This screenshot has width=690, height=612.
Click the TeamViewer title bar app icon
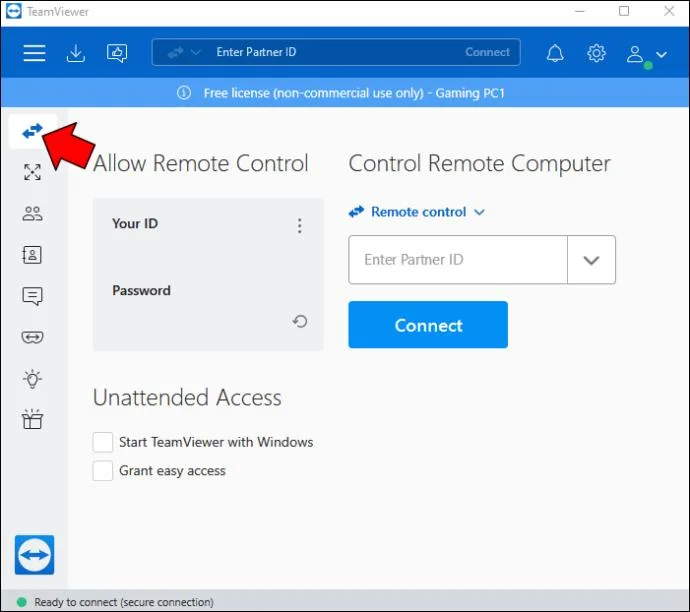coord(14,11)
